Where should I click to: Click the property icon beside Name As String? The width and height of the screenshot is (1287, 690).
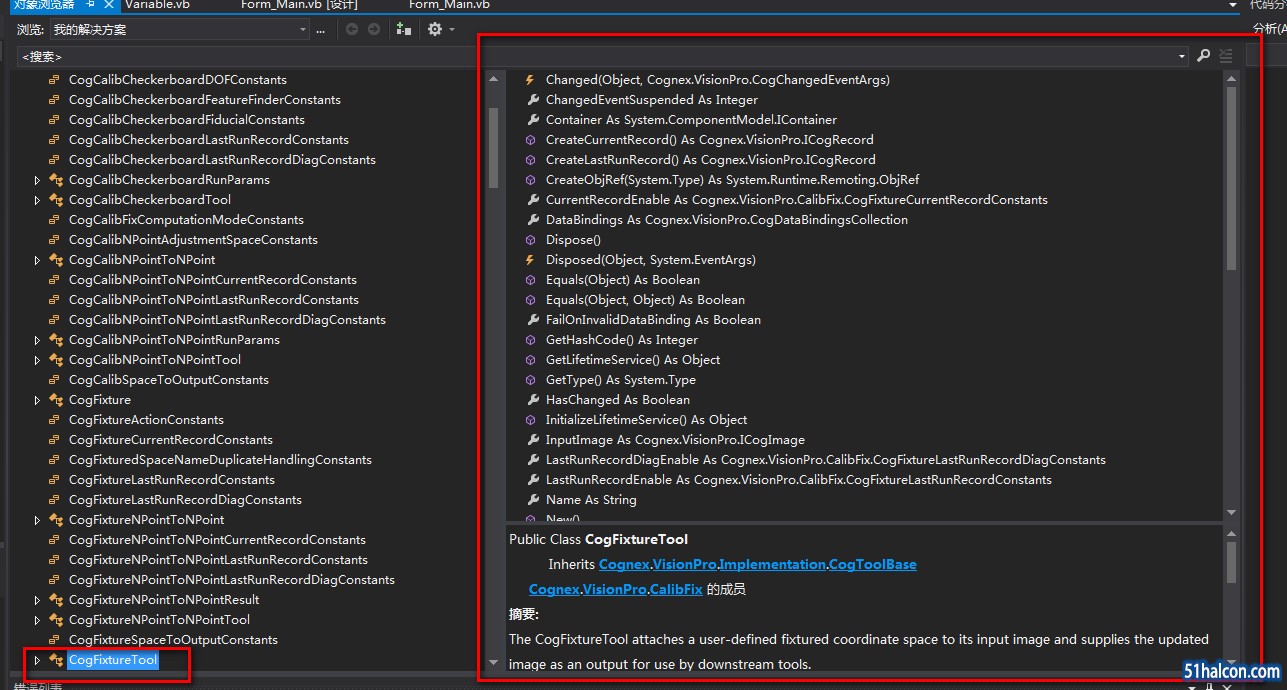click(x=535, y=500)
